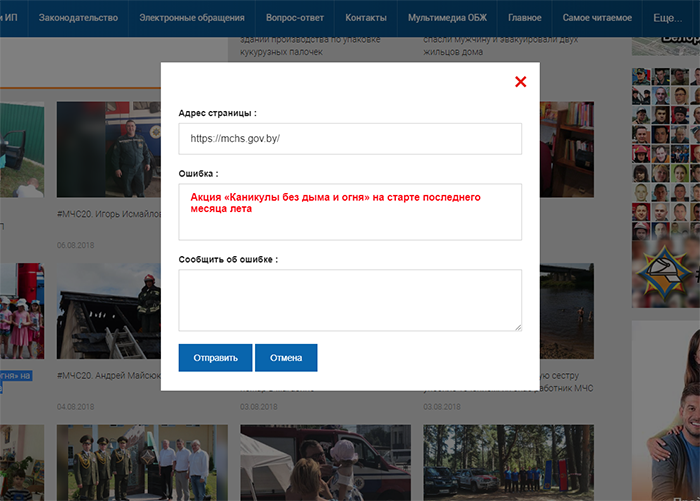
Task: Open the children in pink dresses photo
Action: [x=22, y=311]
